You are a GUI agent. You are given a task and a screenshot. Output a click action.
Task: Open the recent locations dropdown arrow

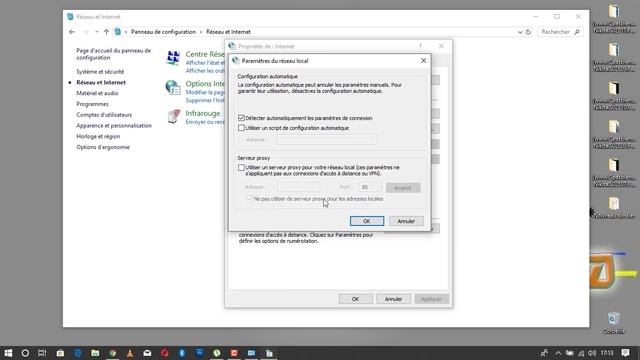click(97, 32)
